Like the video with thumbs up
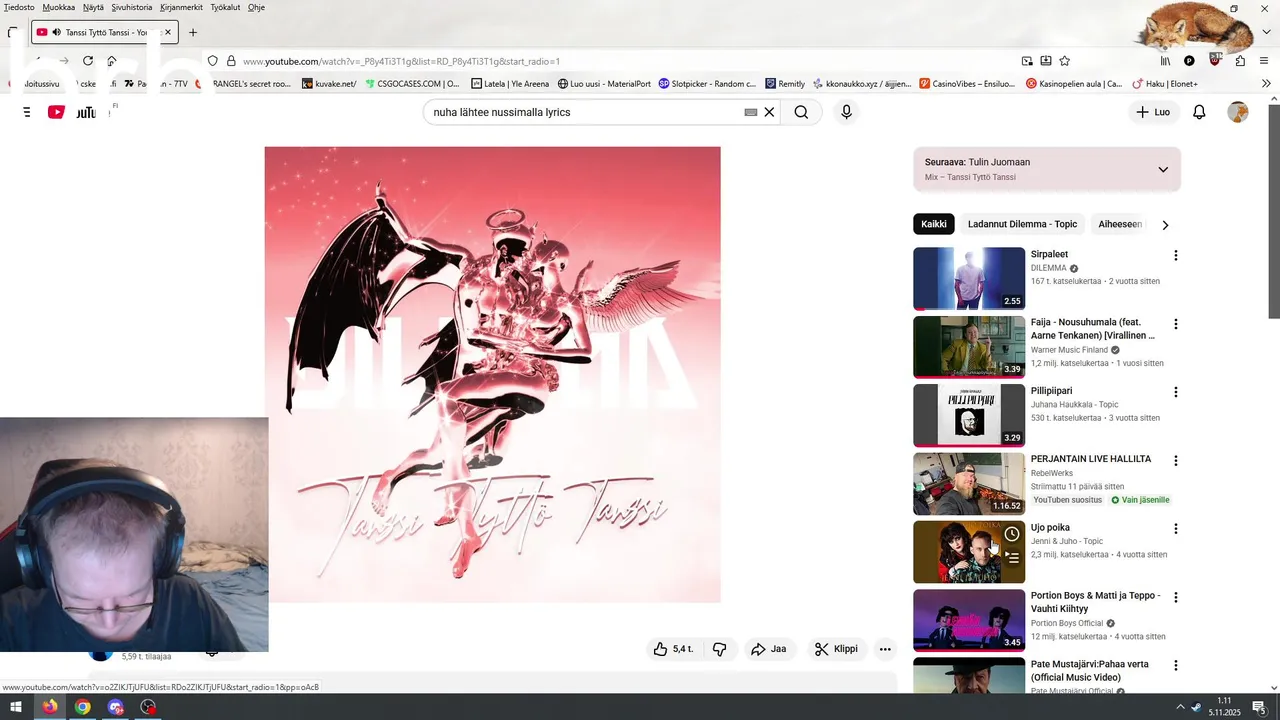Viewport: 1280px width, 720px height. click(673, 649)
